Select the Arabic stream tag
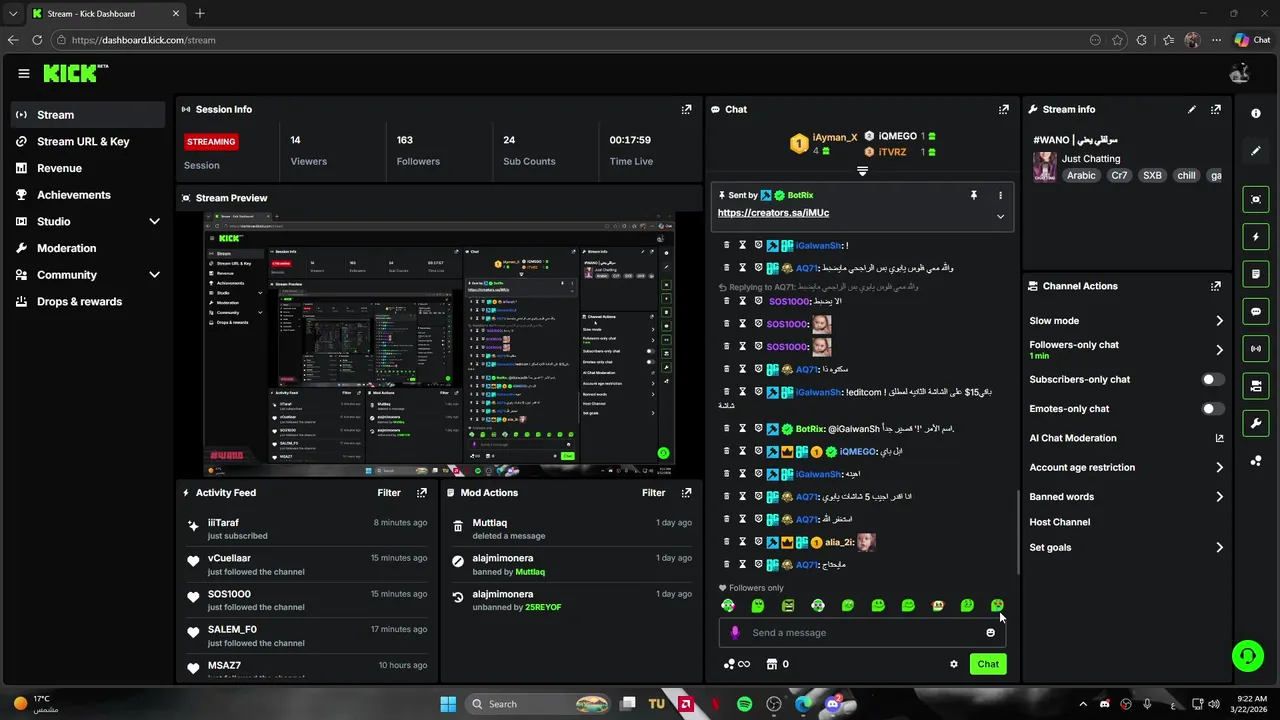 [1081, 175]
